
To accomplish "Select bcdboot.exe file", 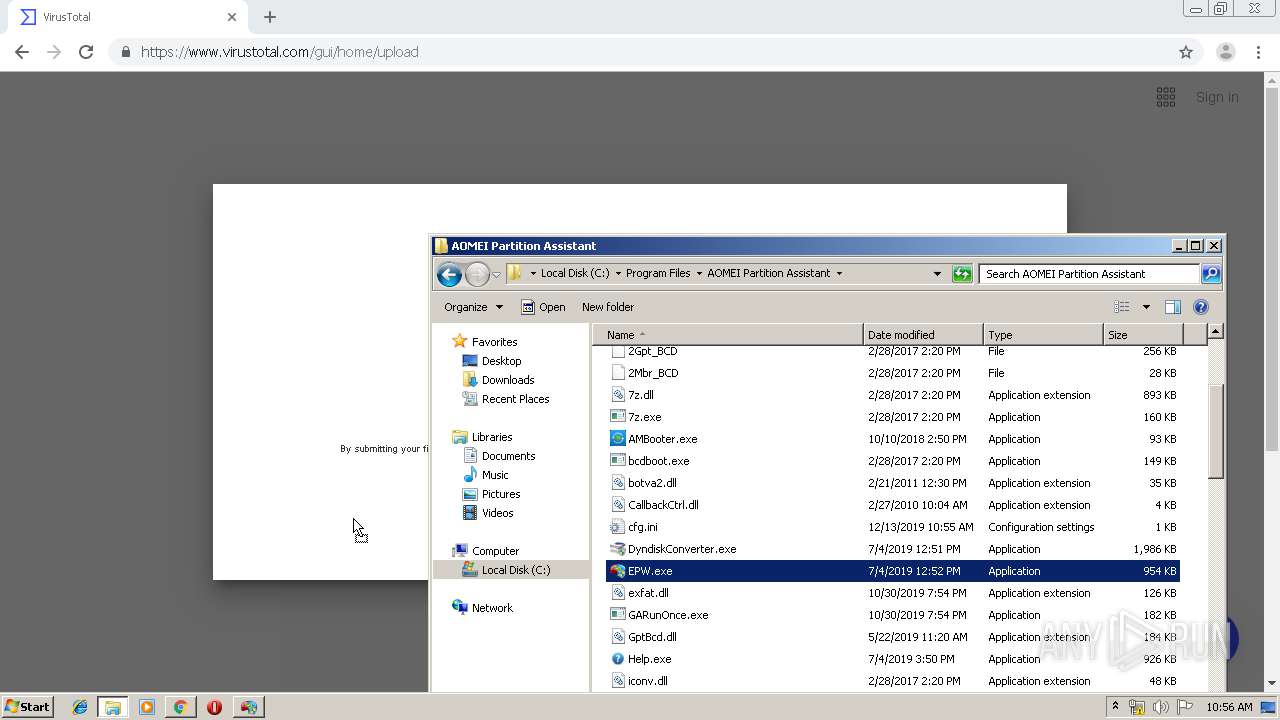I will pyautogui.click(x=658, y=461).
